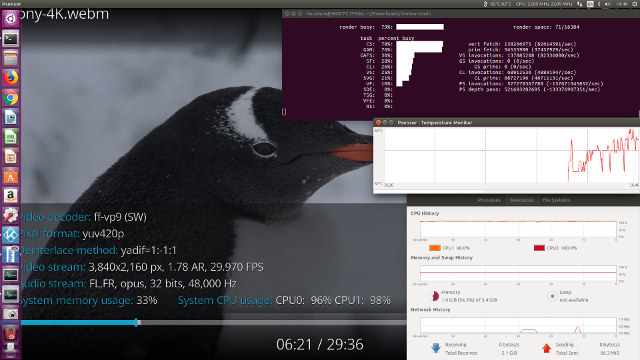This screenshot has height=360, width=640.
Task: Open the power session menu
Action: [x=635, y=4]
